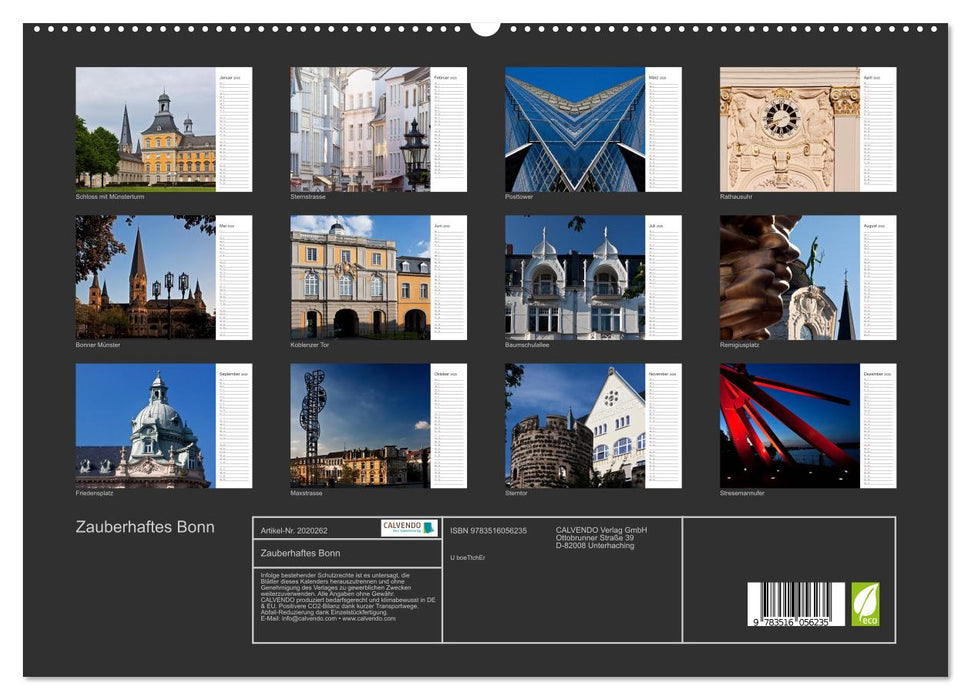Click the Zauberhaftes Bonn title field
The width and height of the screenshot is (971, 700).
click(x=300, y=553)
